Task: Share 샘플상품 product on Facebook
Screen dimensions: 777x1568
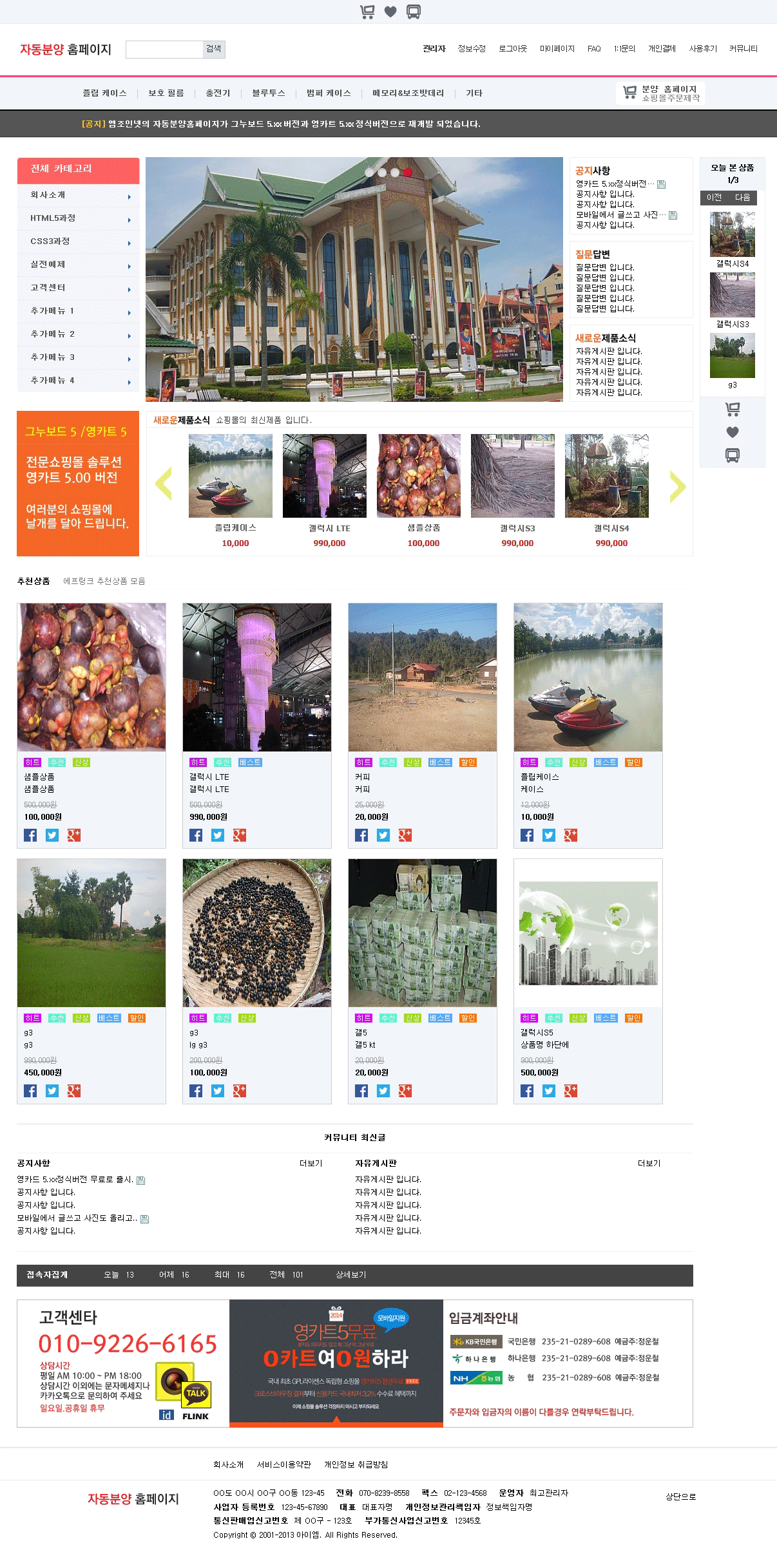Action: (x=30, y=835)
